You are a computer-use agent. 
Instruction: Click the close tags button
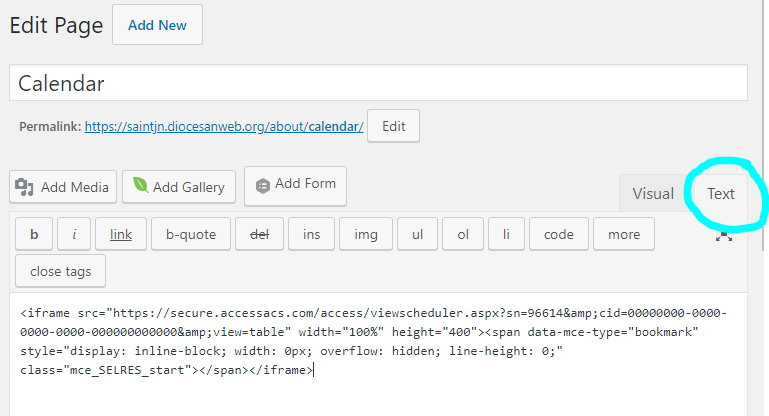[x=60, y=271]
